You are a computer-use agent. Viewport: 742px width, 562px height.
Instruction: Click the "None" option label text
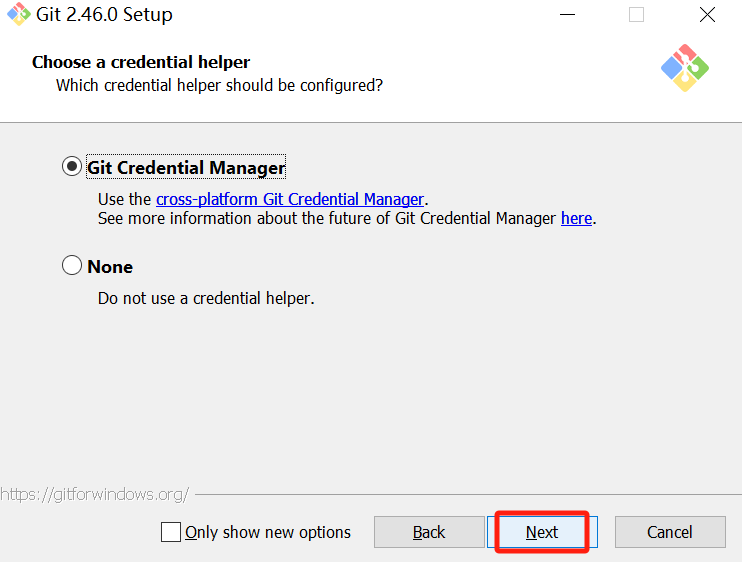click(110, 266)
